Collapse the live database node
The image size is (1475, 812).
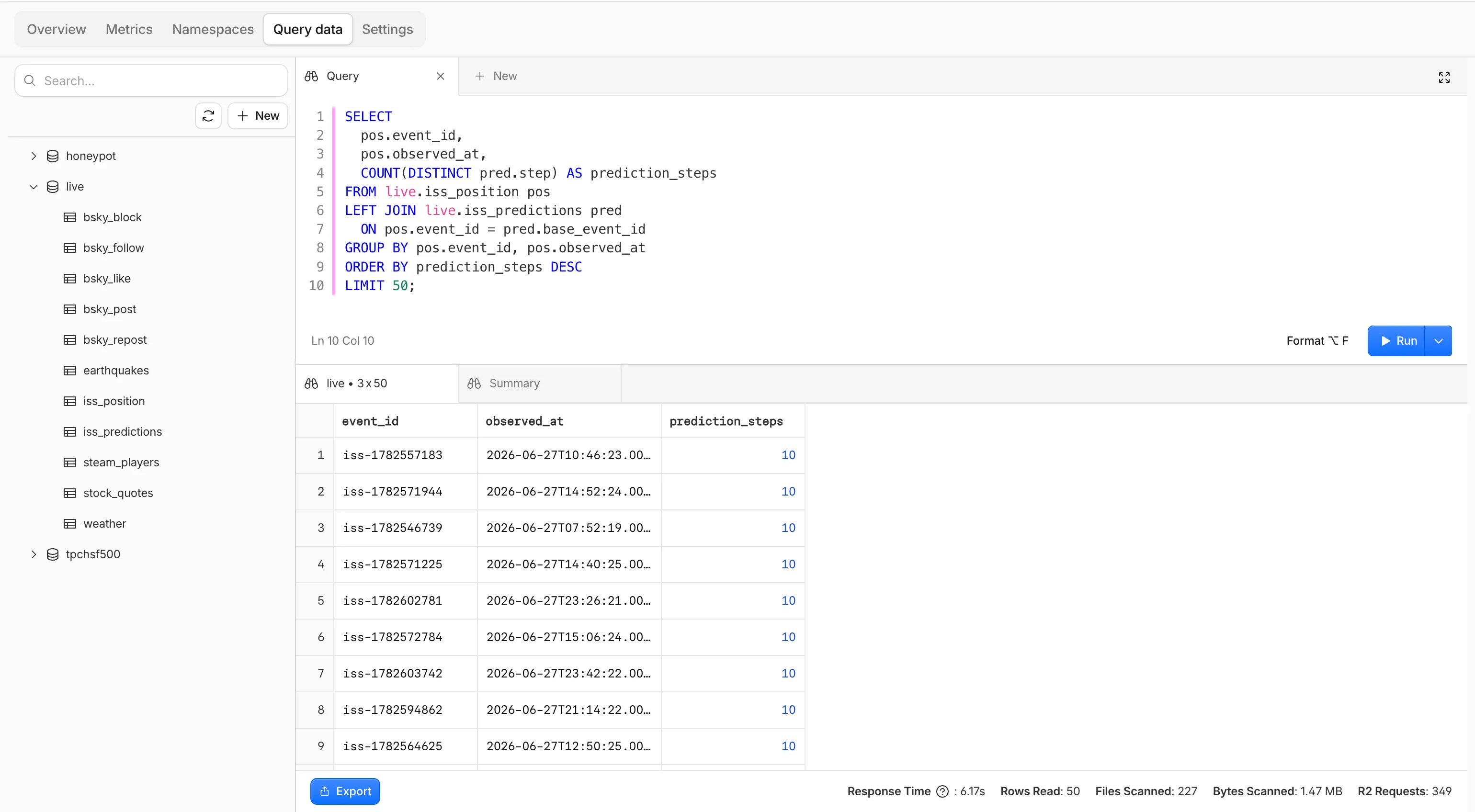coord(33,187)
